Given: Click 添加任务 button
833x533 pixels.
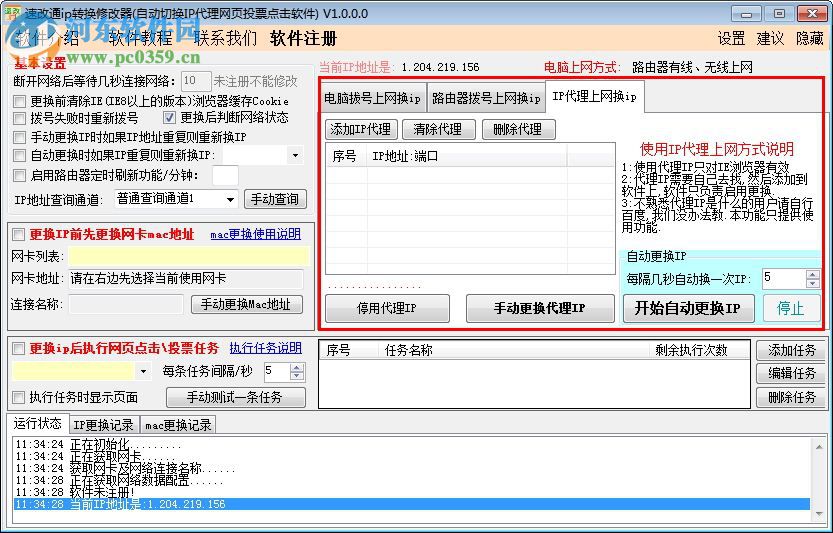Looking at the screenshot, I should [791, 350].
